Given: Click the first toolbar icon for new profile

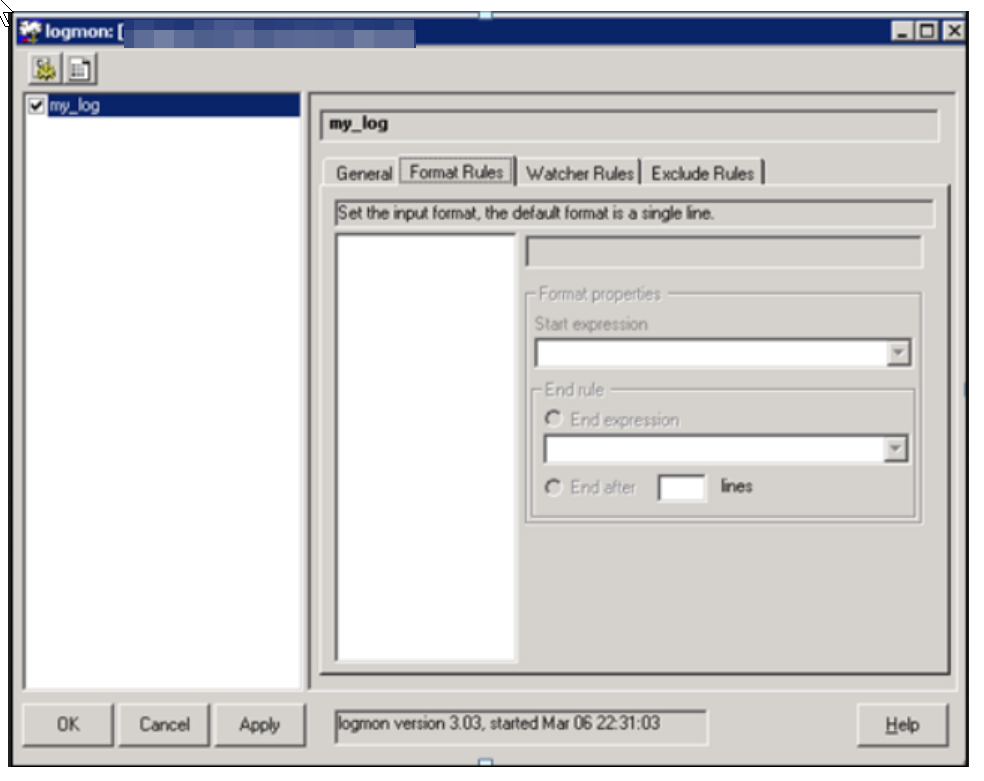Looking at the screenshot, I should click(45, 69).
